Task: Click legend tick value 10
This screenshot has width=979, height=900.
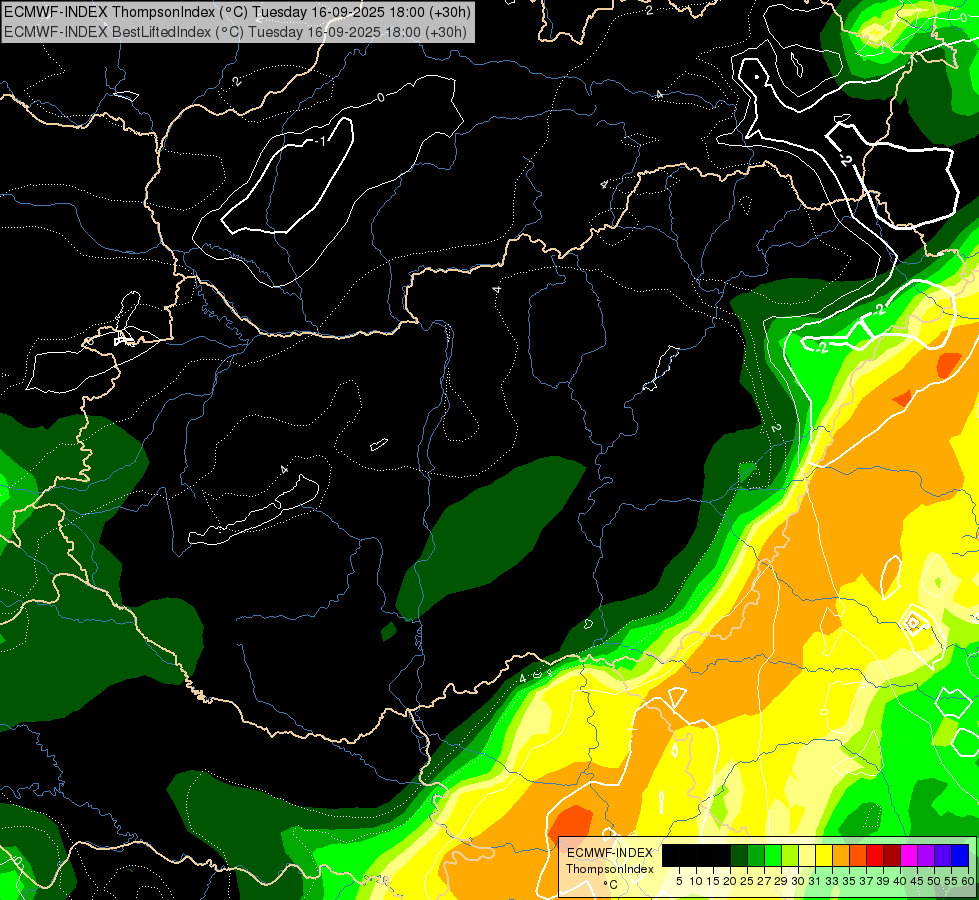Action: 696,881
